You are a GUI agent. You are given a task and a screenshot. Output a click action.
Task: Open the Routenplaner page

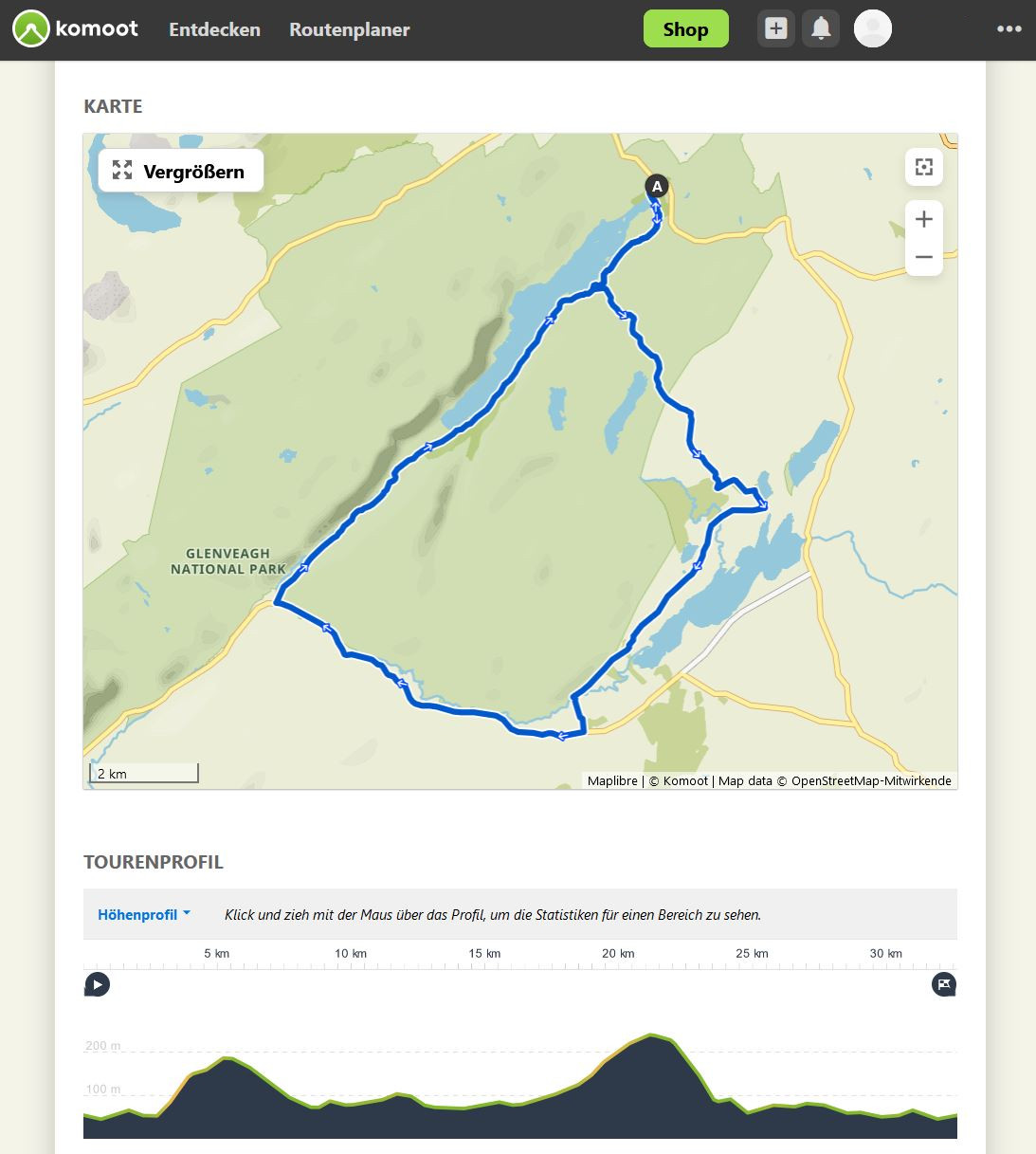[x=349, y=29]
